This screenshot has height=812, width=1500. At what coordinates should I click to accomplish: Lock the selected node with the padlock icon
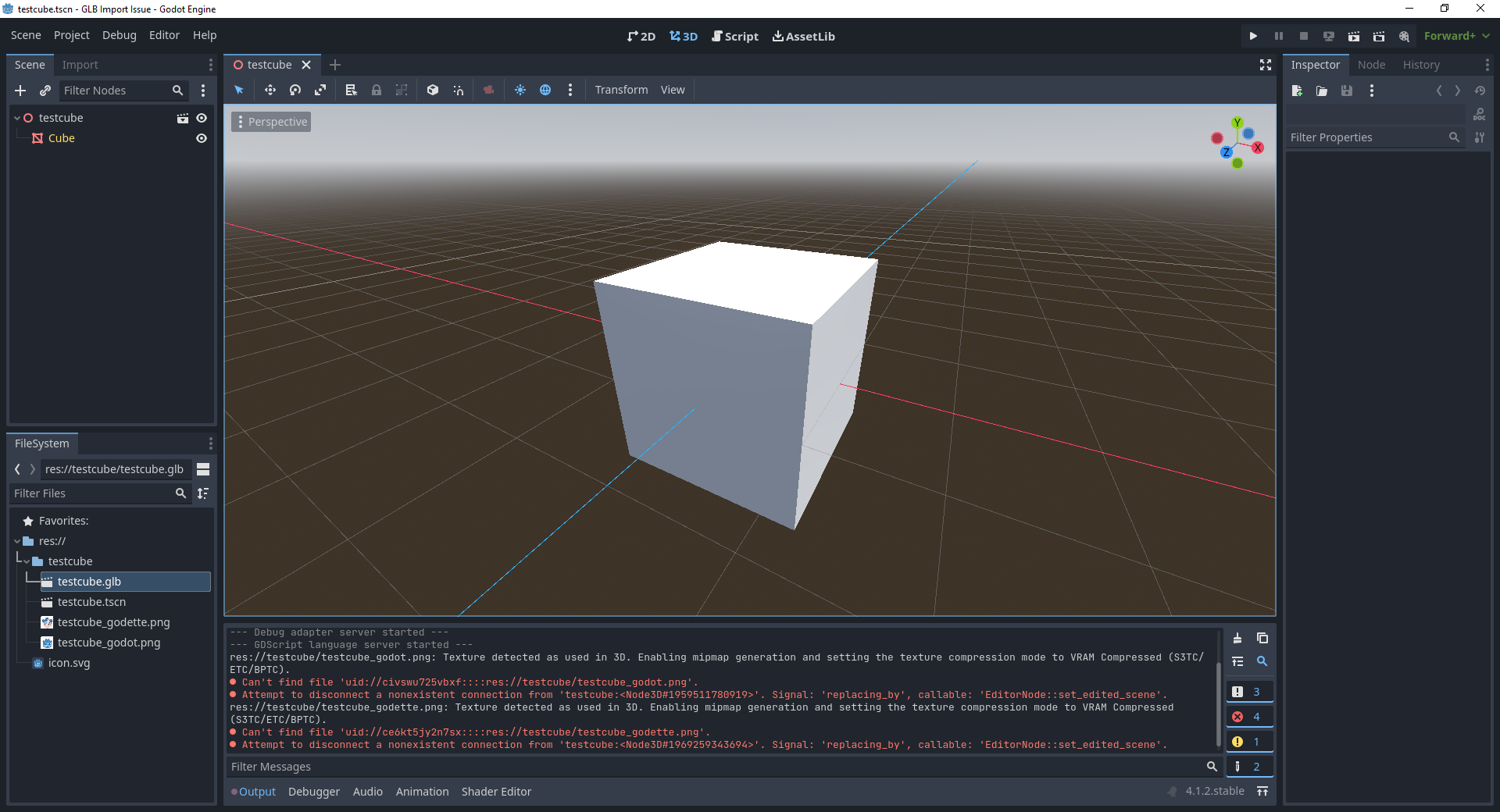(377, 90)
